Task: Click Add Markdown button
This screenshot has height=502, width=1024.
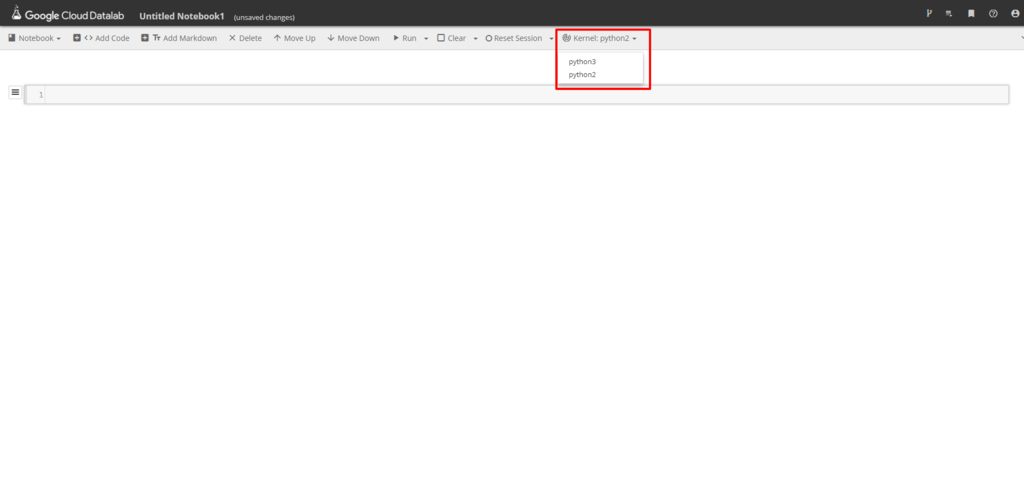Action: pos(179,39)
